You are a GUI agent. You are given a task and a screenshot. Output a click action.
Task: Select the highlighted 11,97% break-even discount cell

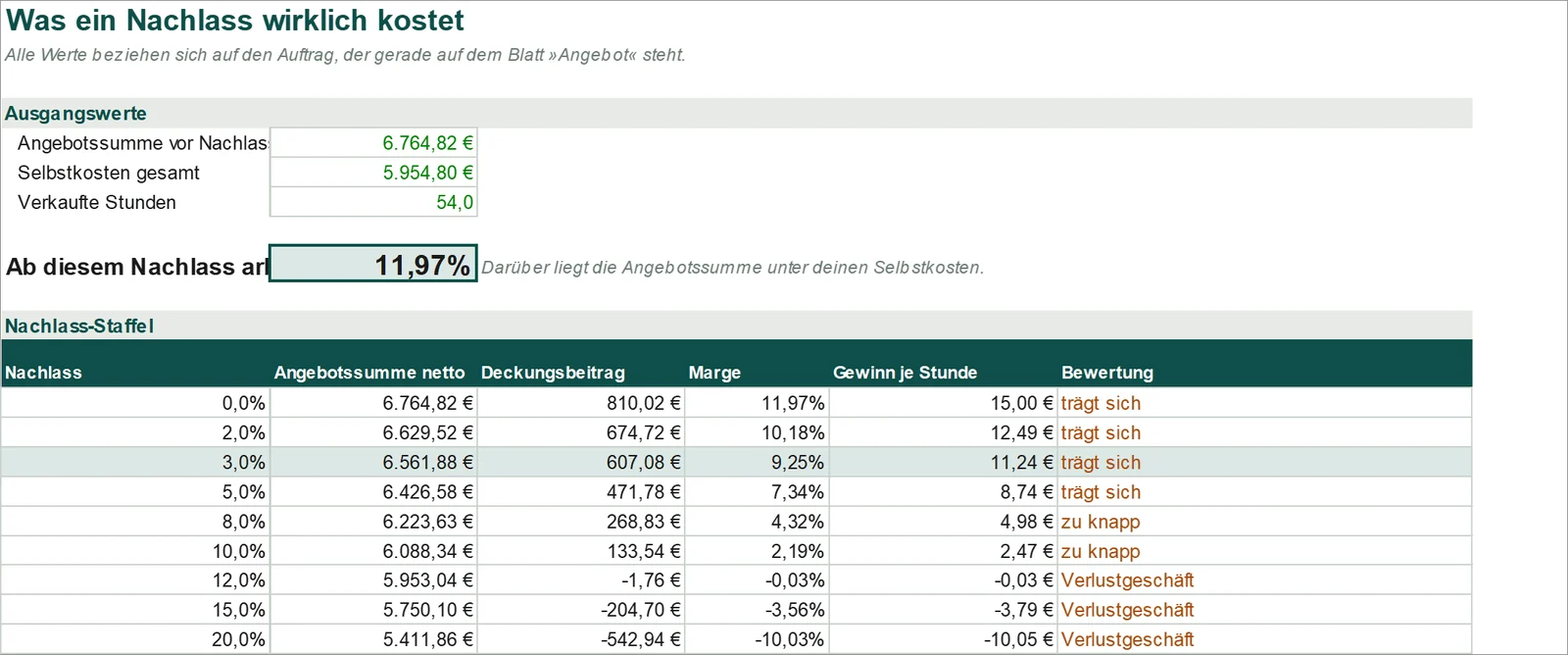pos(373,264)
